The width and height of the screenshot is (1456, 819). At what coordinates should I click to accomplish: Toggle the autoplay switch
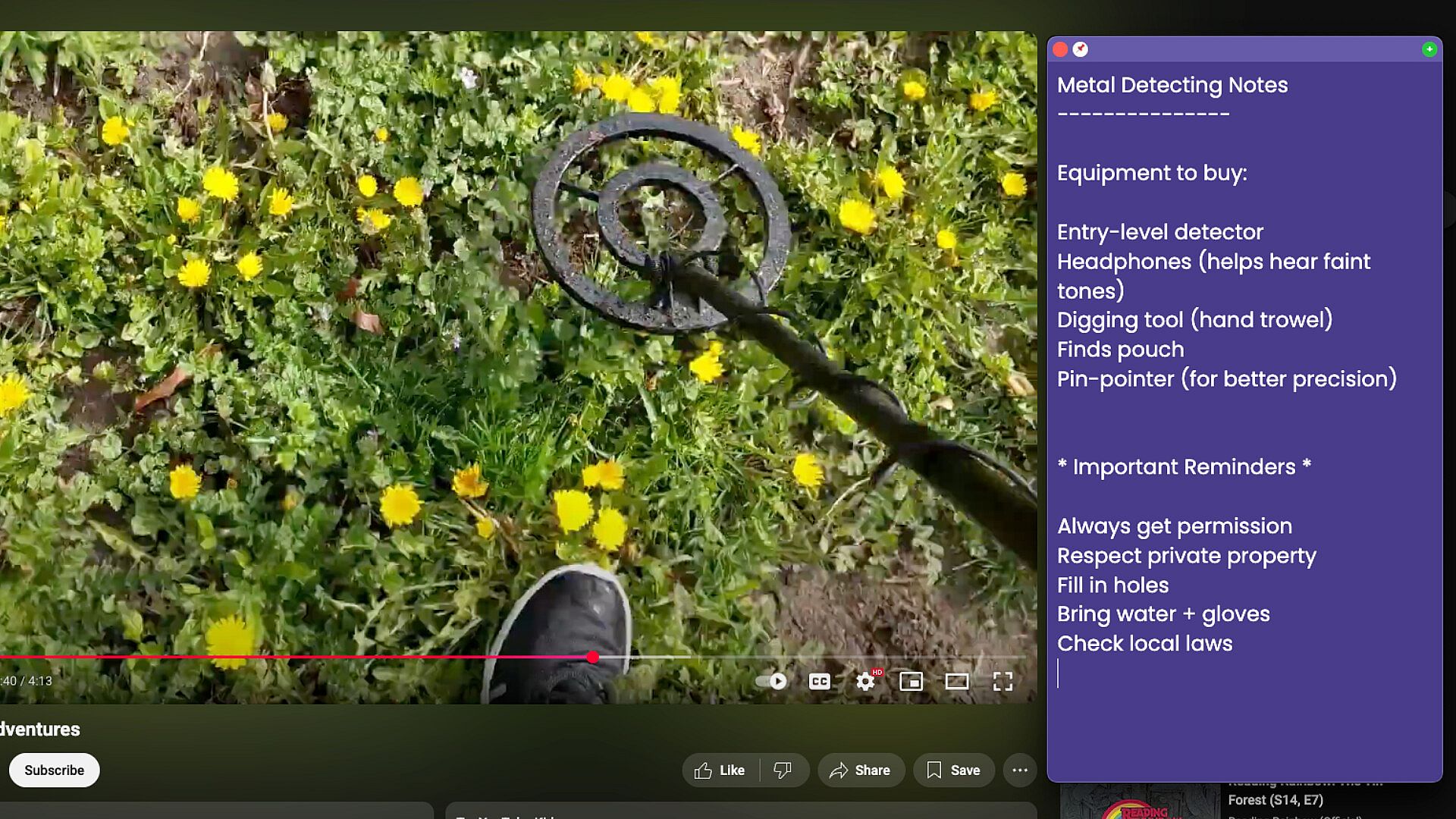(772, 681)
